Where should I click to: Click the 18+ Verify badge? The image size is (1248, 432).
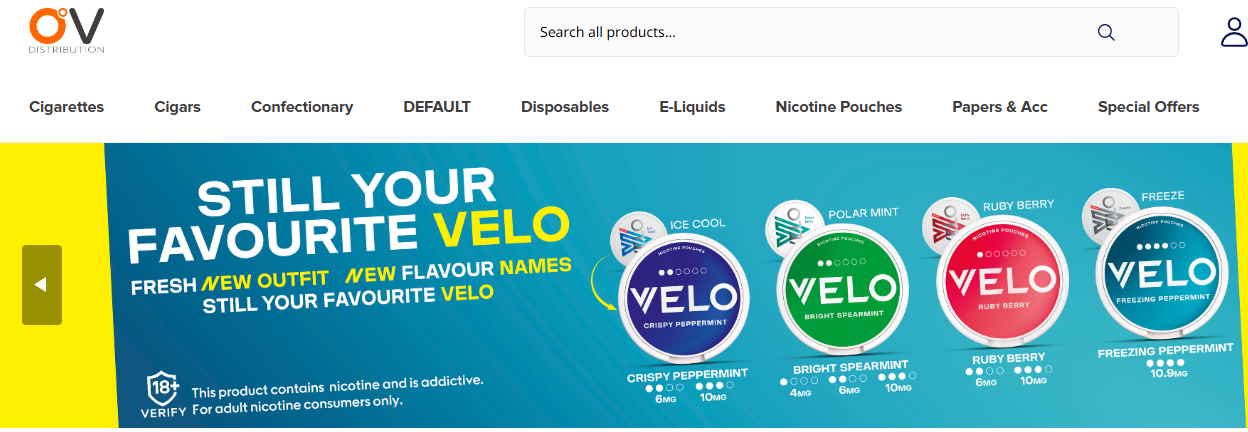(x=163, y=394)
